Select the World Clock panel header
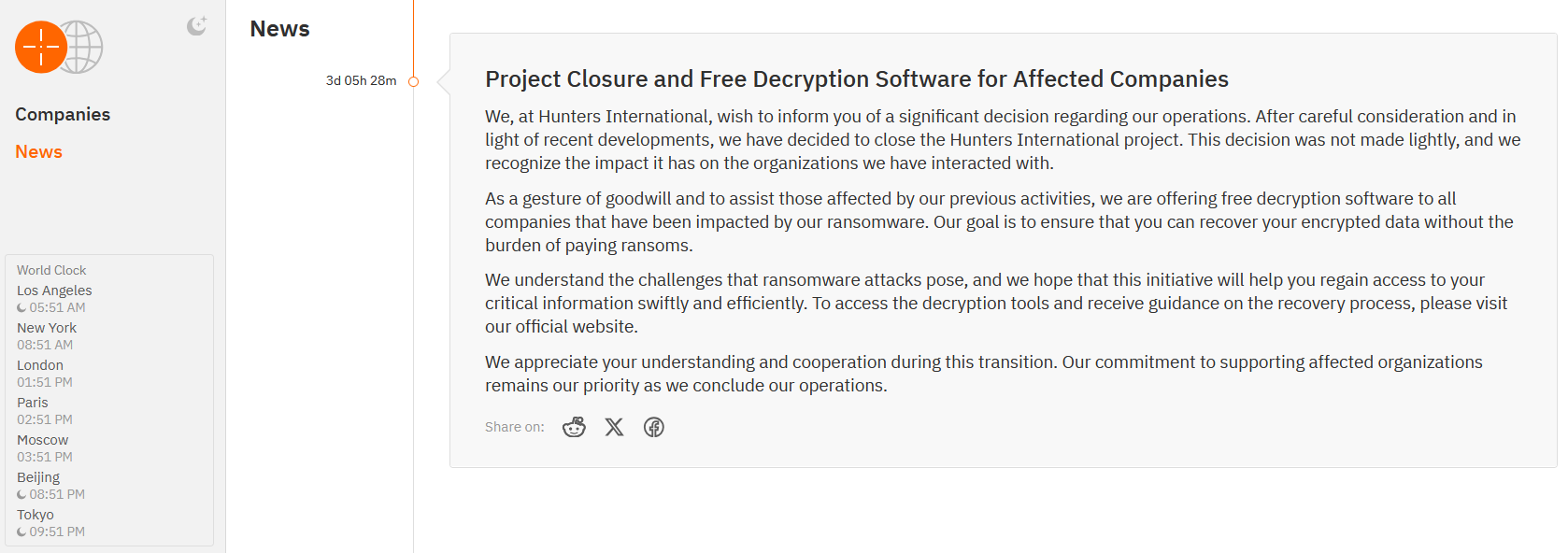The image size is (1568, 553). click(51, 270)
